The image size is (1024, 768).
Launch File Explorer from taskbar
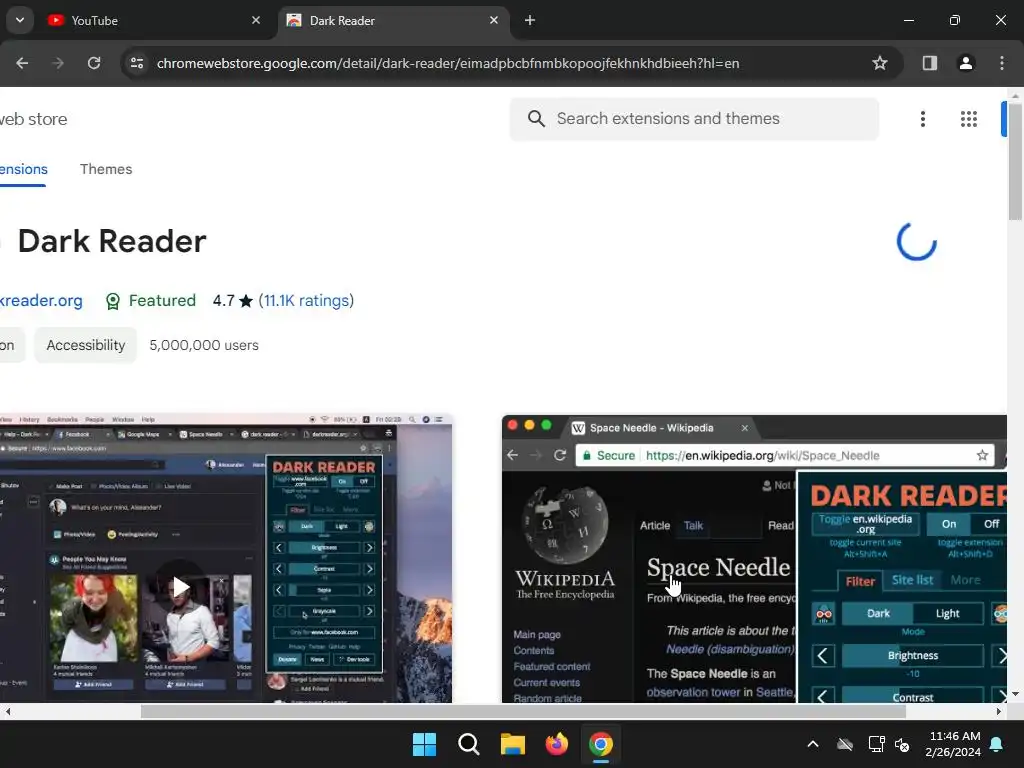[513, 744]
